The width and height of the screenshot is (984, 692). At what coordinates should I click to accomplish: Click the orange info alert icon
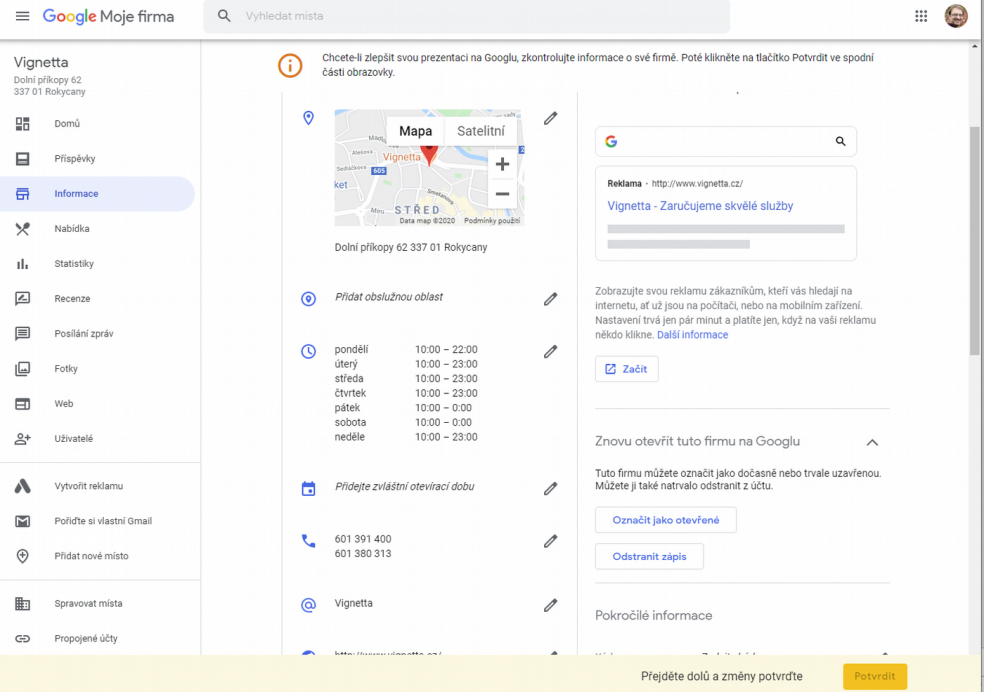(290, 65)
